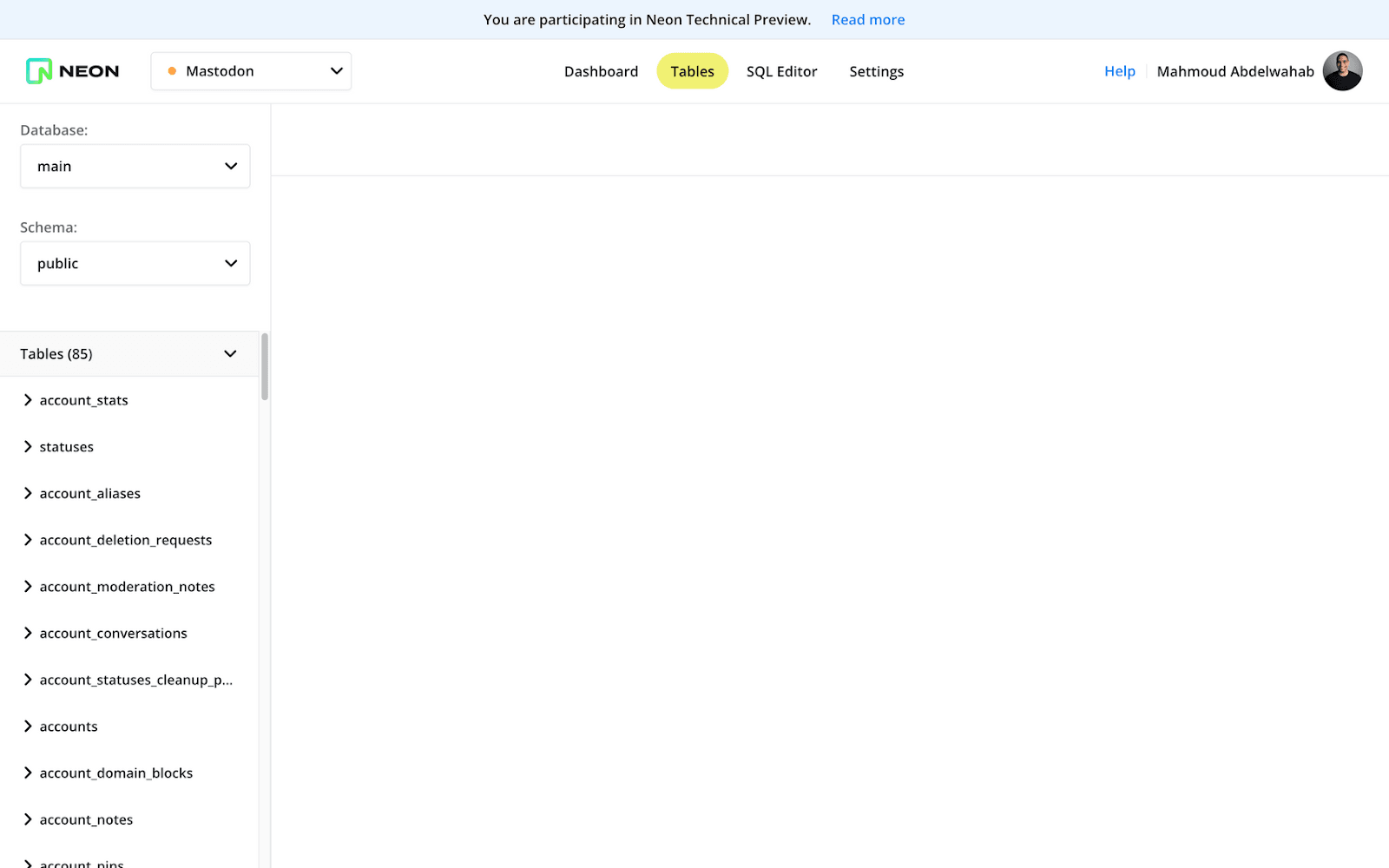The width and height of the screenshot is (1389, 868).
Task: Select the account_moderation_notes table
Action: pos(127,587)
